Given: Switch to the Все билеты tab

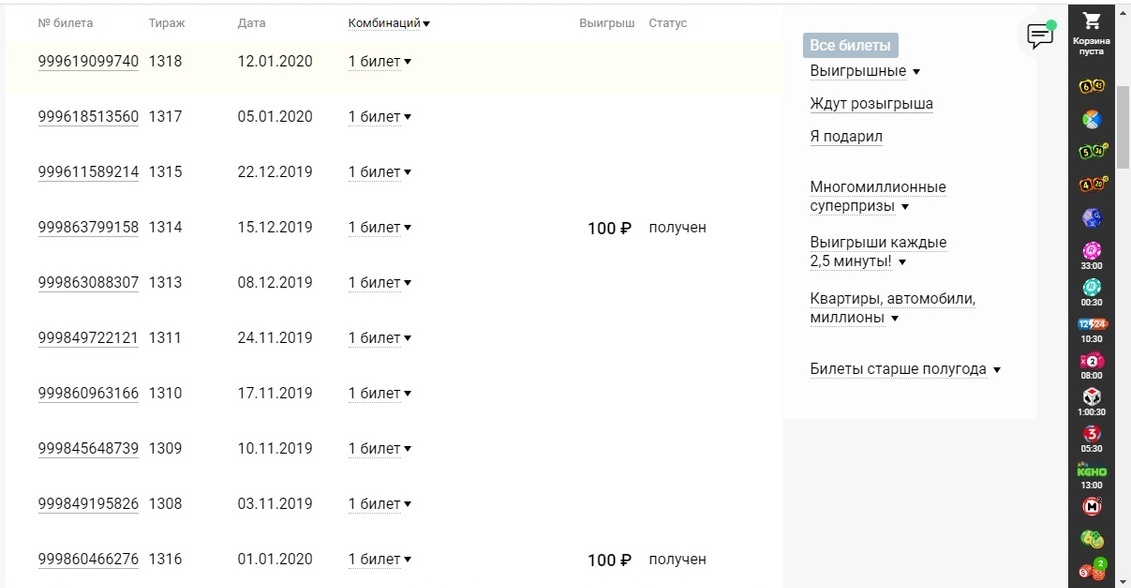Looking at the screenshot, I should [849, 44].
